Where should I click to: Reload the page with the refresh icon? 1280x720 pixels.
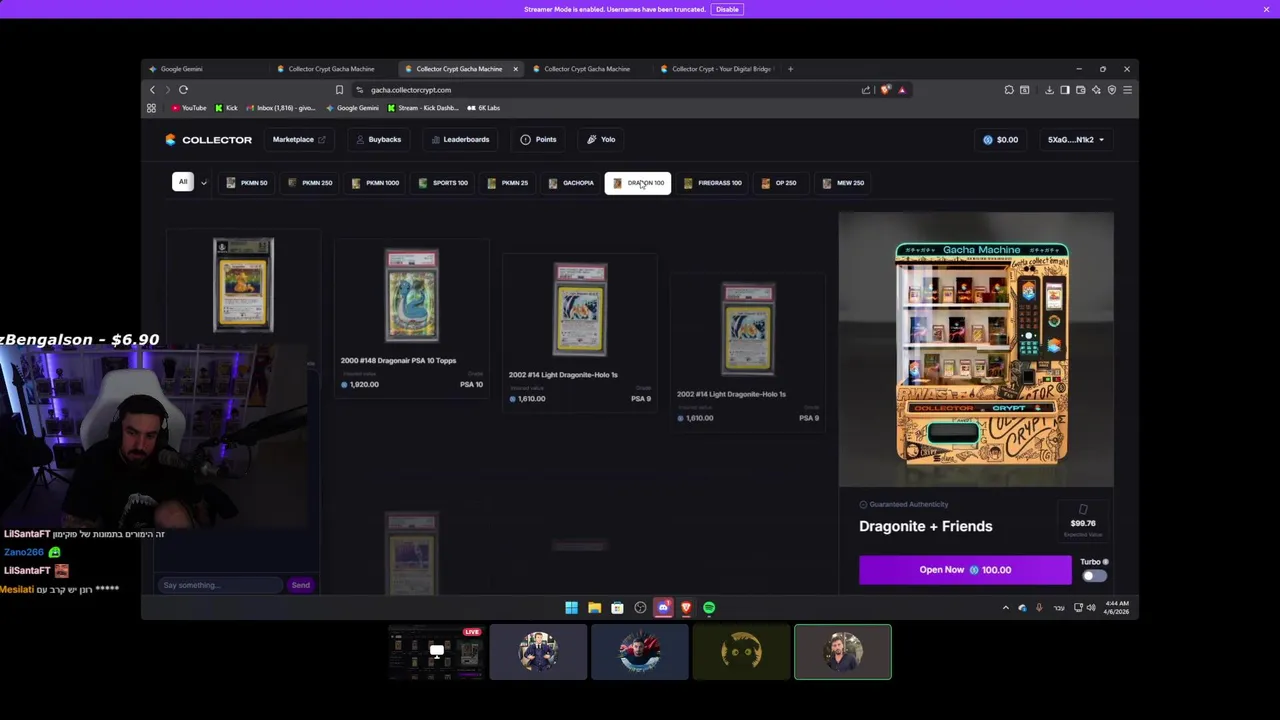183,90
